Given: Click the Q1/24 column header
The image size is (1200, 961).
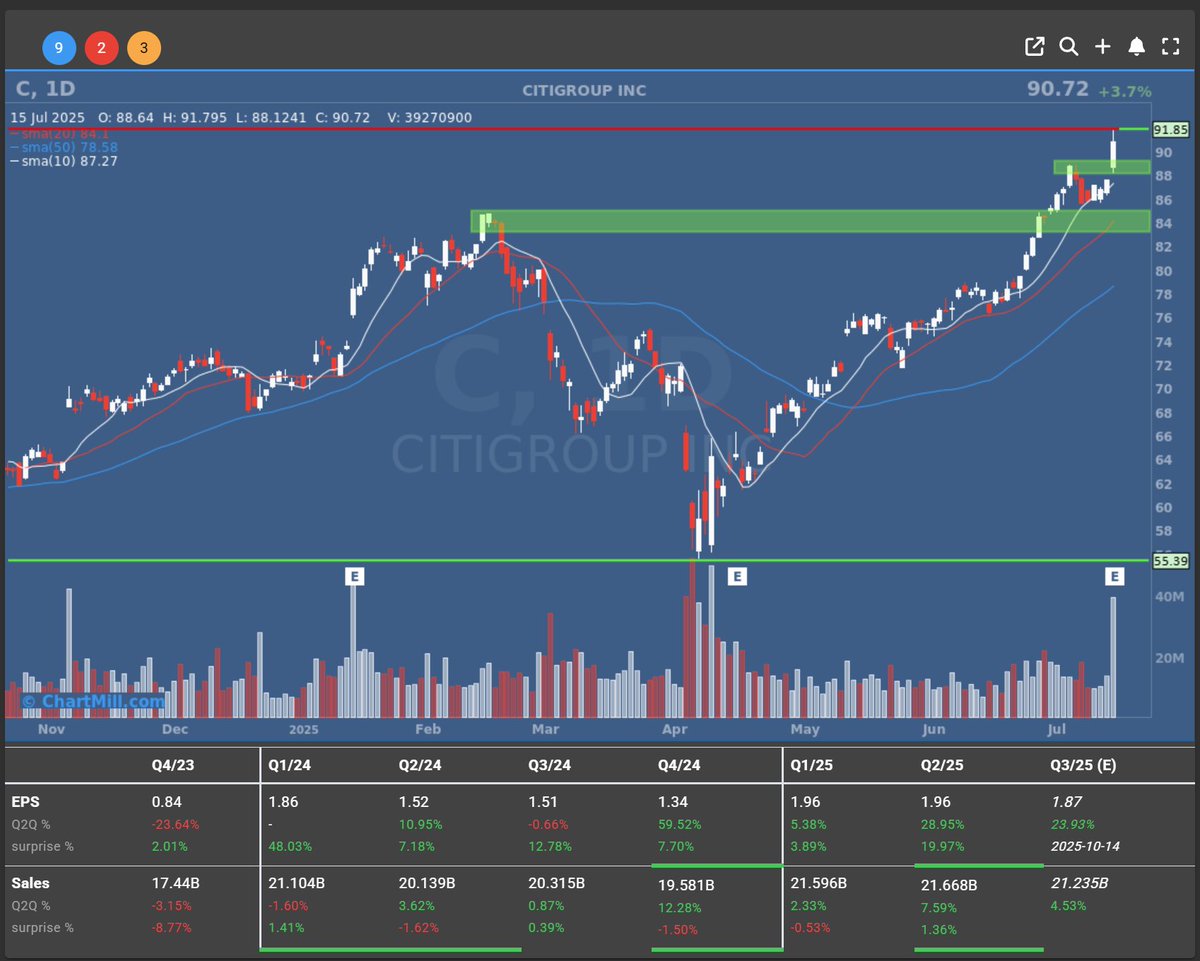Looking at the screenshot, I should pyautogui.click(x=288, y=765).
